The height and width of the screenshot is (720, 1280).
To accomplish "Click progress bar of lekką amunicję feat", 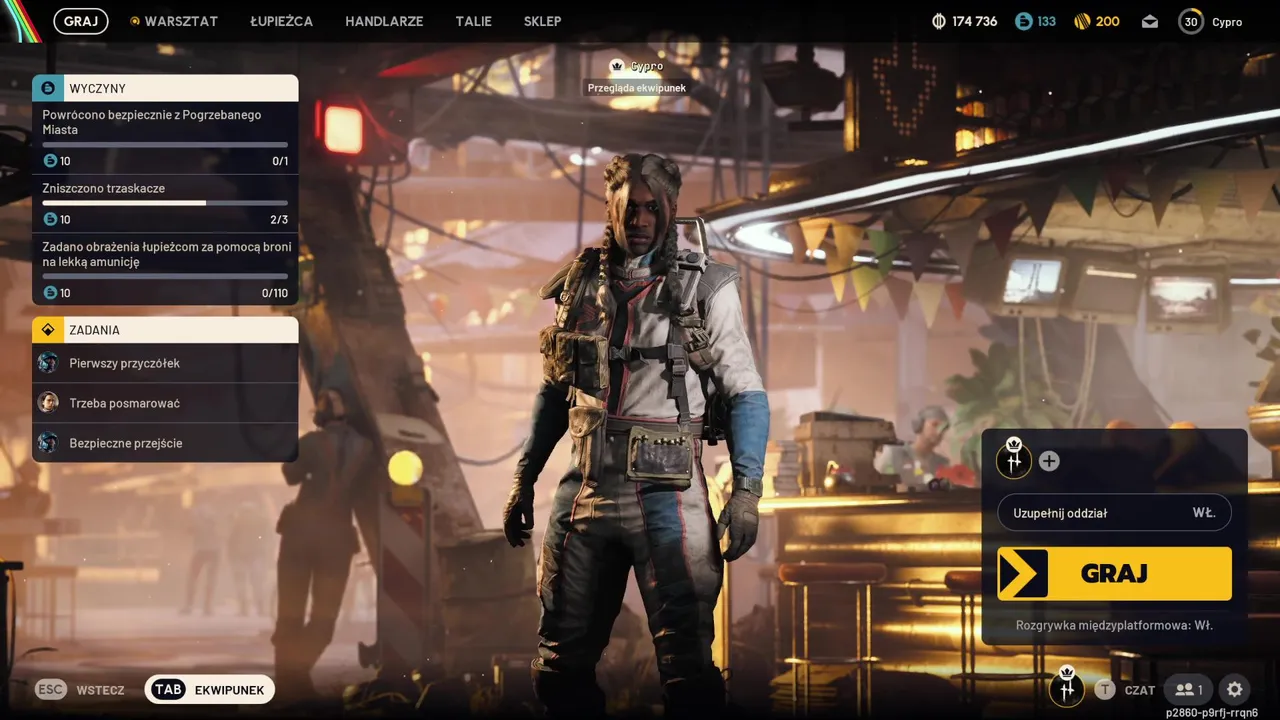I will (165, 277).
